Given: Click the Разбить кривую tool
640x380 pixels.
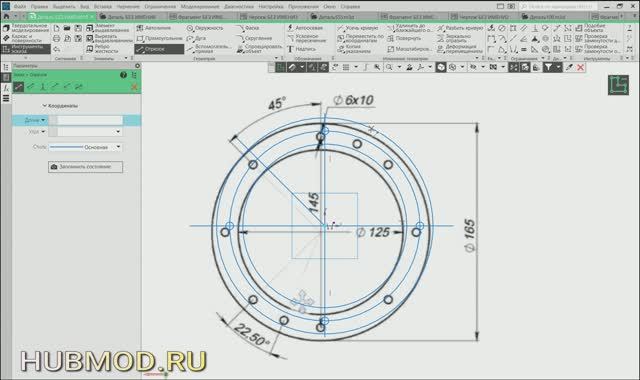Looking at the screenshot, I should [x=460, y=28].
